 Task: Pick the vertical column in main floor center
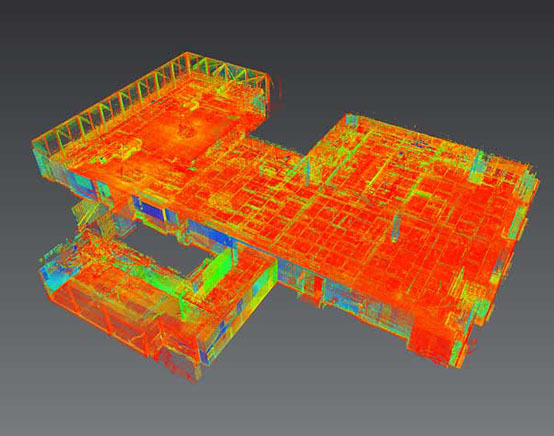[395, 227]
